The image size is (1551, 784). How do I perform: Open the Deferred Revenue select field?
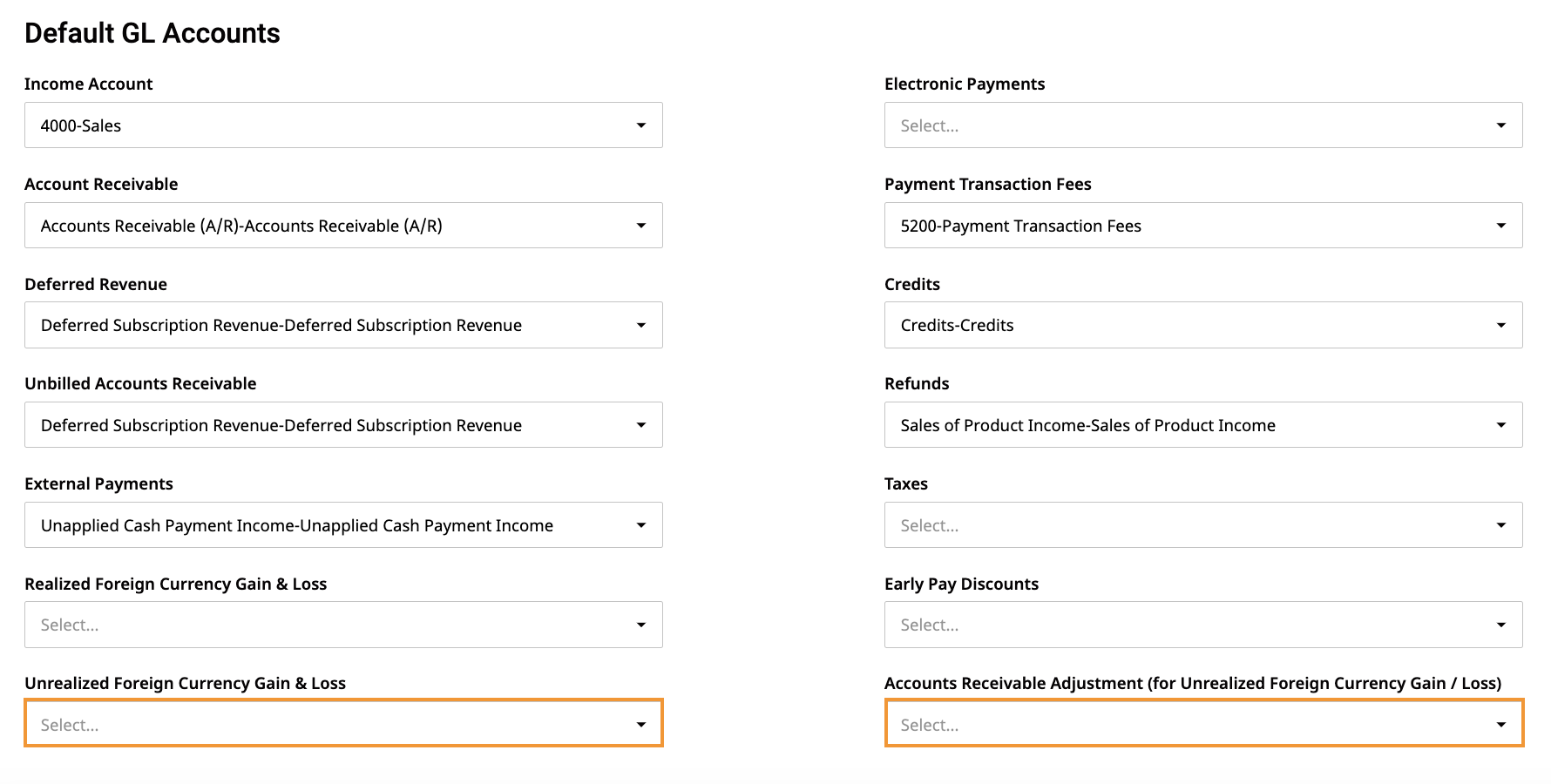tap(343, 325)
